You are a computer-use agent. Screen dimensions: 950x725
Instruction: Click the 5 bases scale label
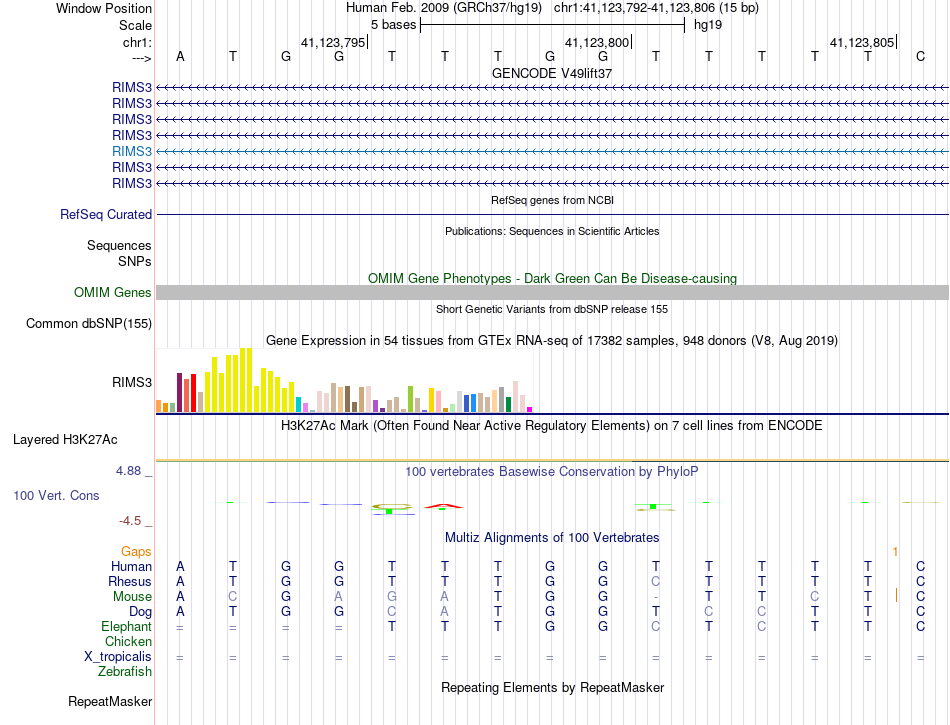[394, 25]
